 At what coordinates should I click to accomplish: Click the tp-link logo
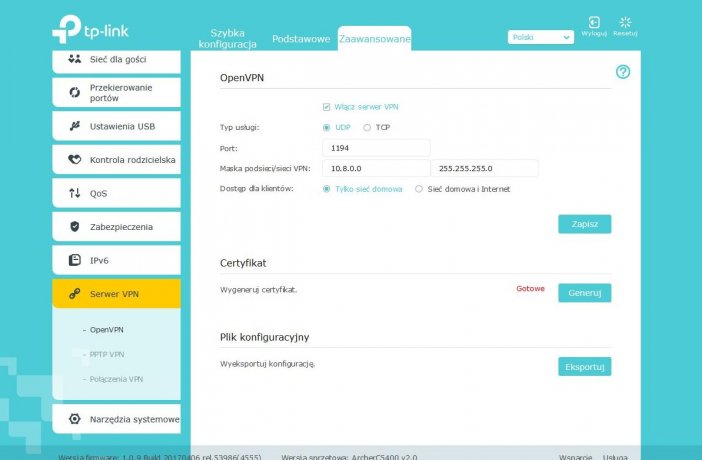click(x=90, y=29)
